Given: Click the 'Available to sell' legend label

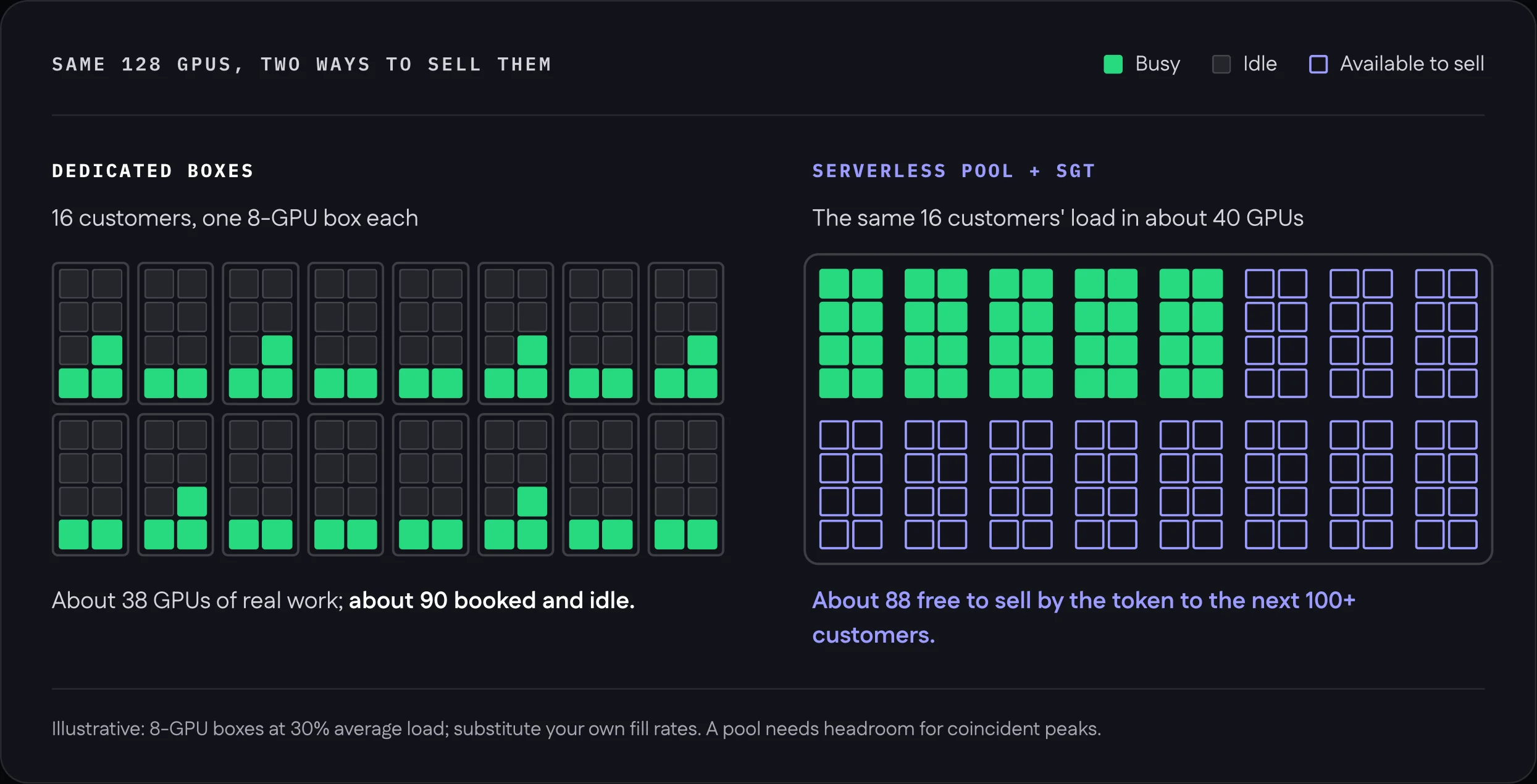Looking at the screenshot, I should 1412,64.
